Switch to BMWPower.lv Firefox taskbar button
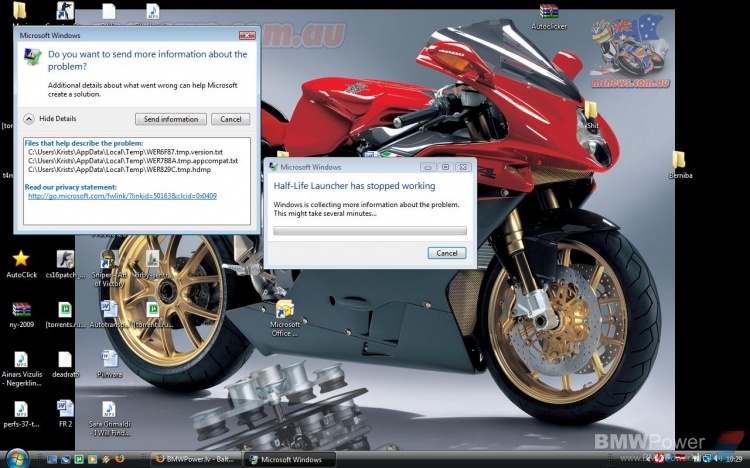Image resolution: width=750 pixels, height=468 pixels. 196,459
